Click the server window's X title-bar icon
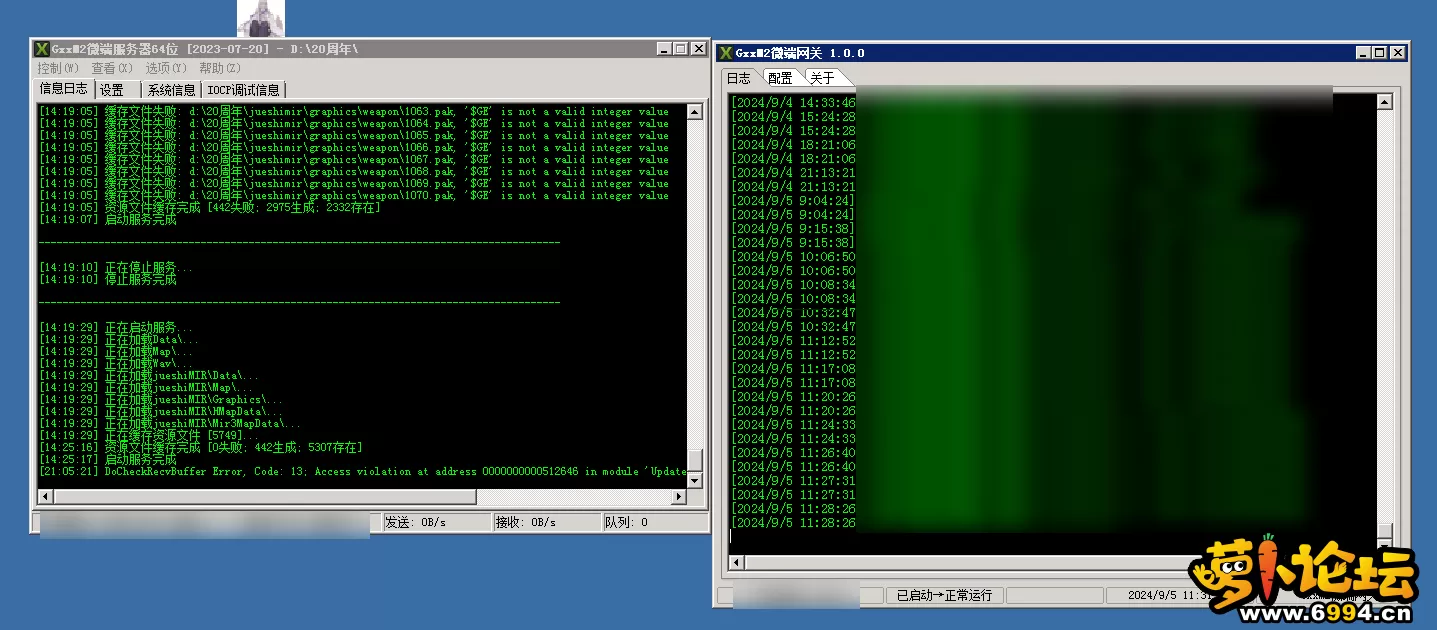The width and height of the screenshot is (1437, 630). [x=41, y=49]
